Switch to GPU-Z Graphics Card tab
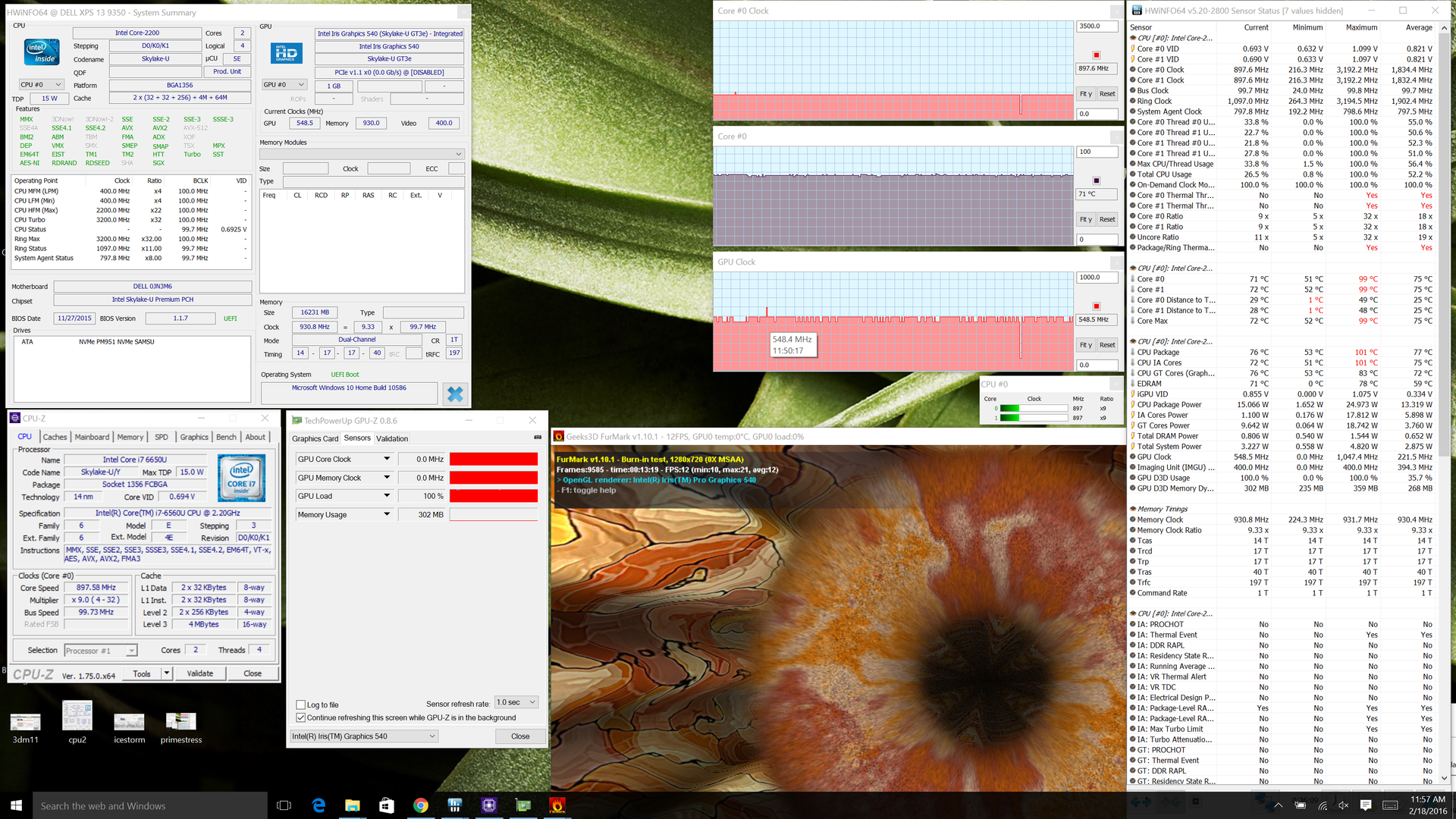1456x819 pixels. click(x=315, y=438)
